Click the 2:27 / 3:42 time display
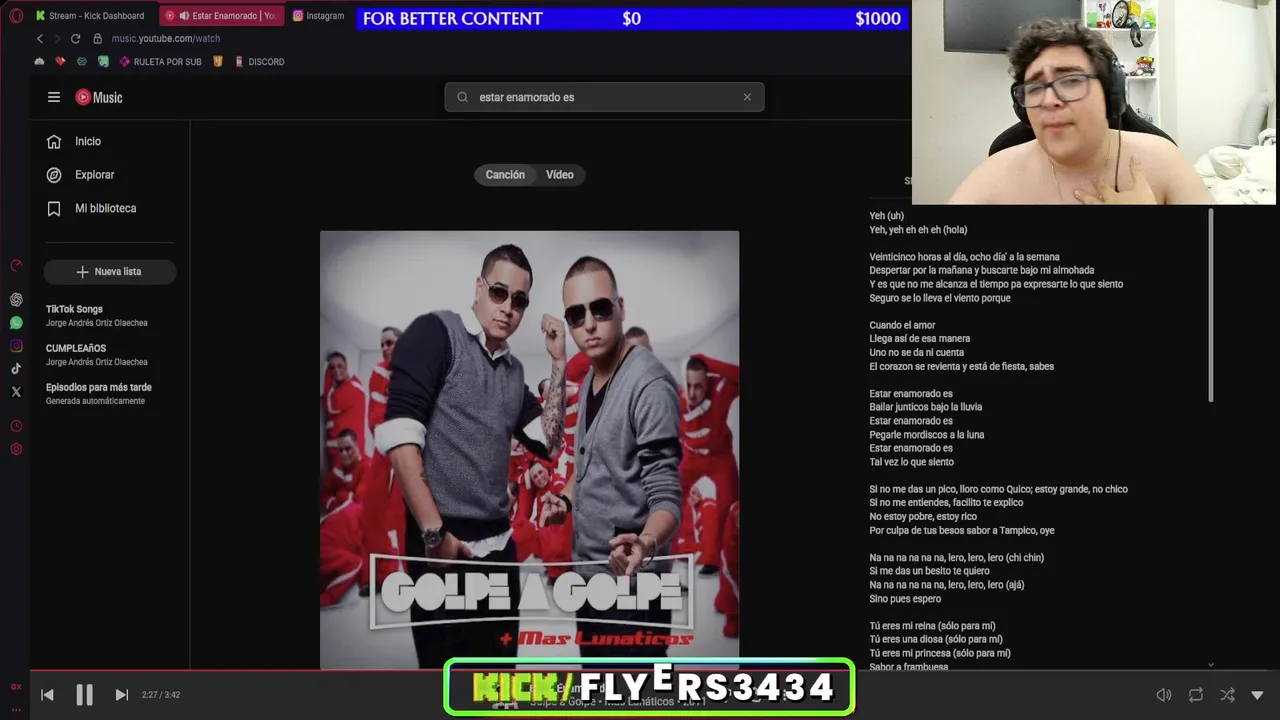 (x=161, y=695)
